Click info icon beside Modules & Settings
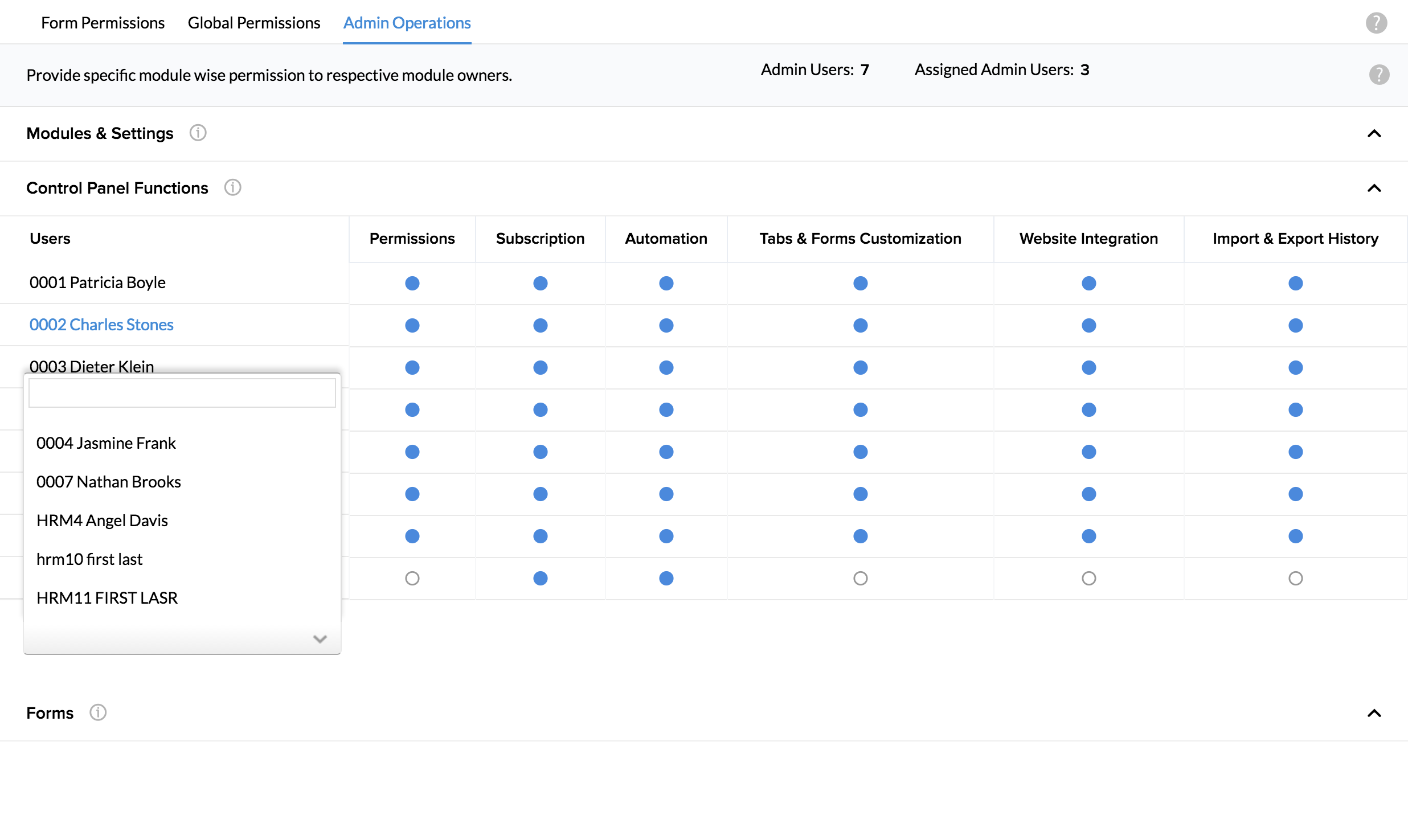The width and height of the screenshot is (1408, 840). tap(198, 133)
